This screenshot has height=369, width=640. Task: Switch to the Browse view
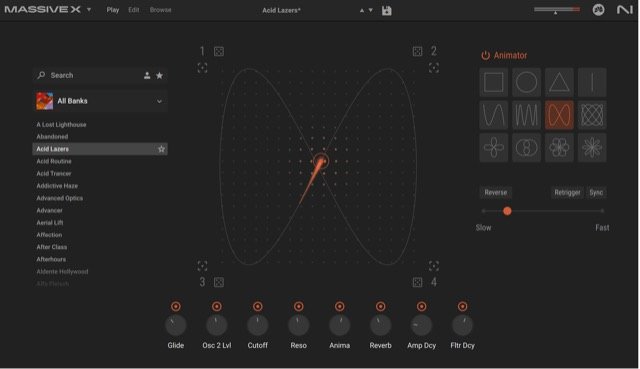[x=160, y=10]
